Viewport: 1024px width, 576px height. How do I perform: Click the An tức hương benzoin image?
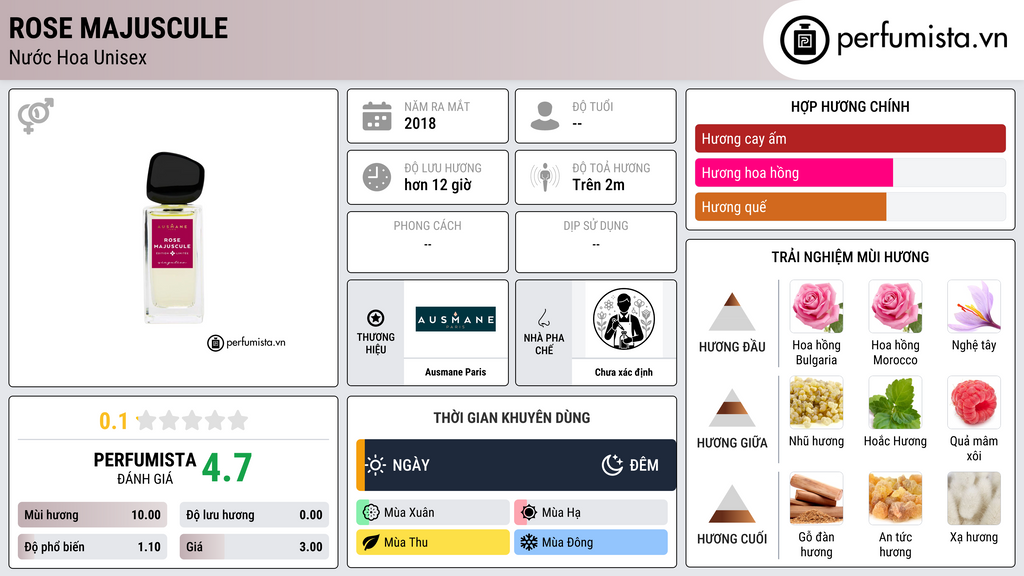895,498
